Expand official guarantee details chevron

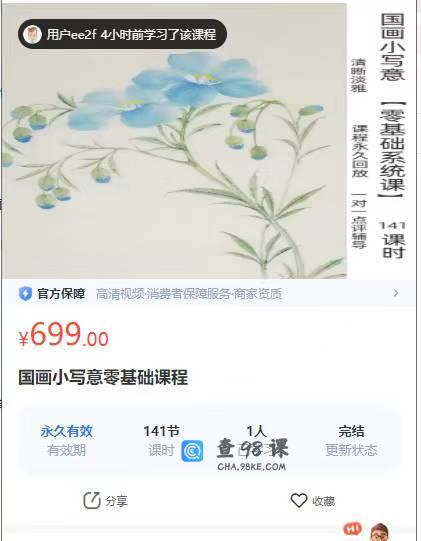tap(396, 293)
